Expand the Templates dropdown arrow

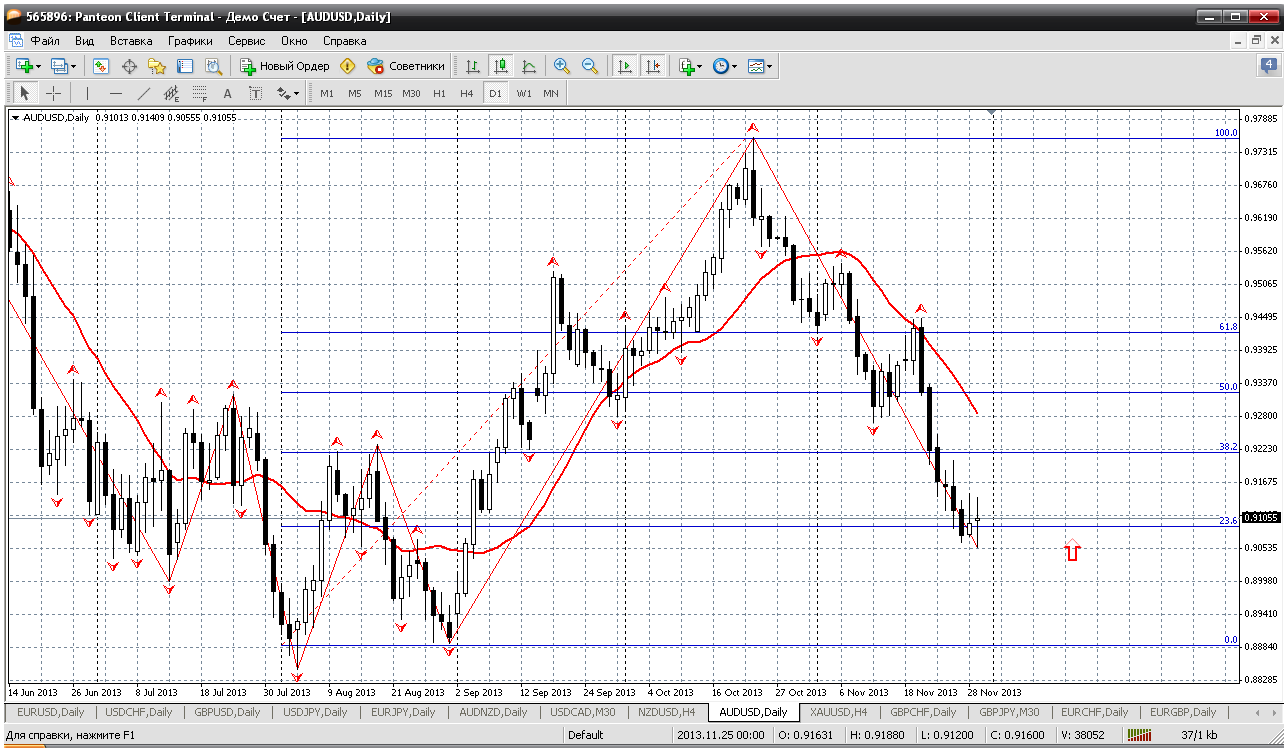770,66
